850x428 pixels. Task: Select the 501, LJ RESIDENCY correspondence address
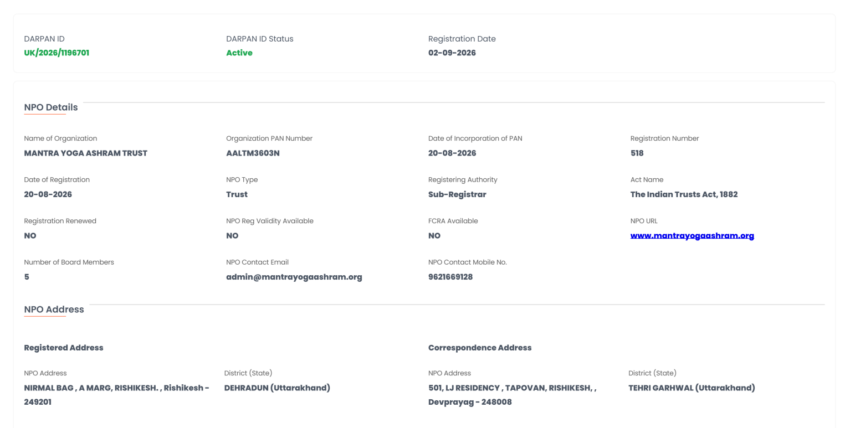(x=512, y=395)
